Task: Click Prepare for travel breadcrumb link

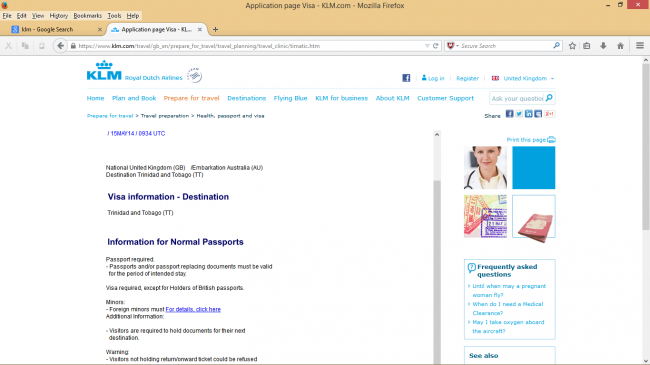Action: 110,116
